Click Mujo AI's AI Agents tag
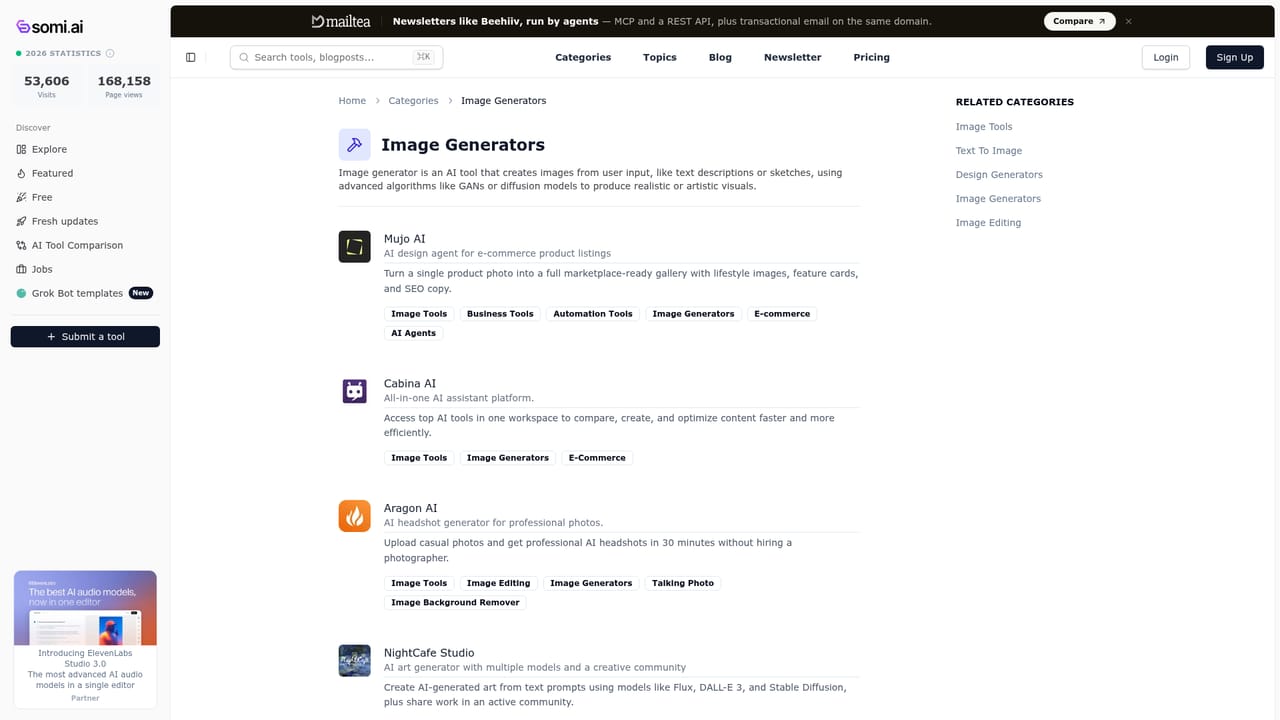This screenshot has width=1280, height=720. (413, 333)
